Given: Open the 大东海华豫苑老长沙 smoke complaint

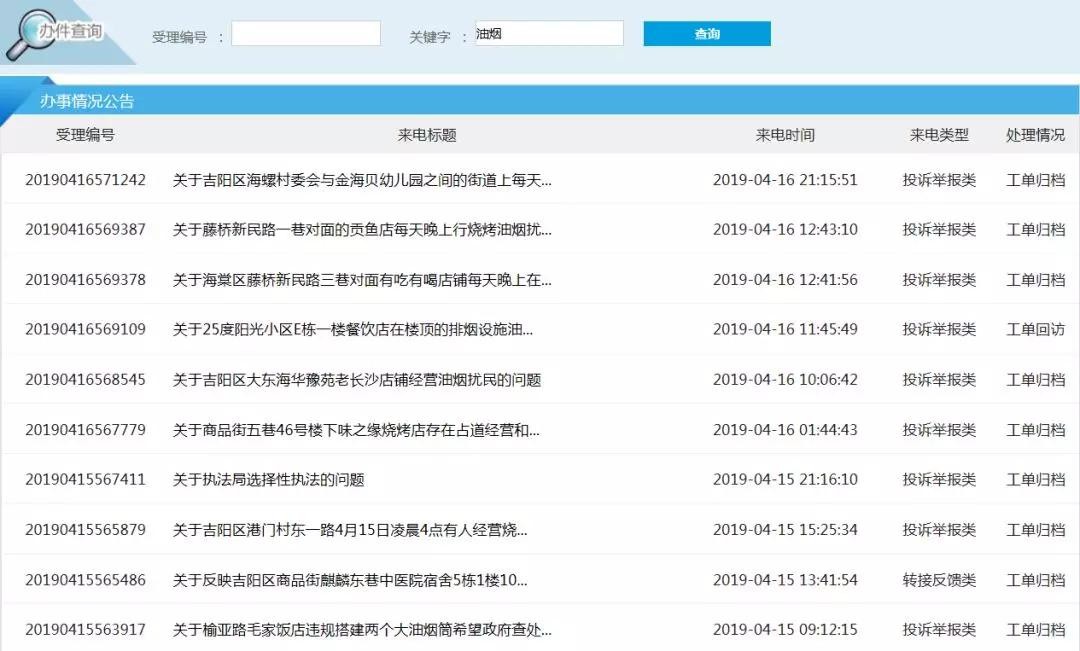Looking at the screenshot, I should (357, 380).
